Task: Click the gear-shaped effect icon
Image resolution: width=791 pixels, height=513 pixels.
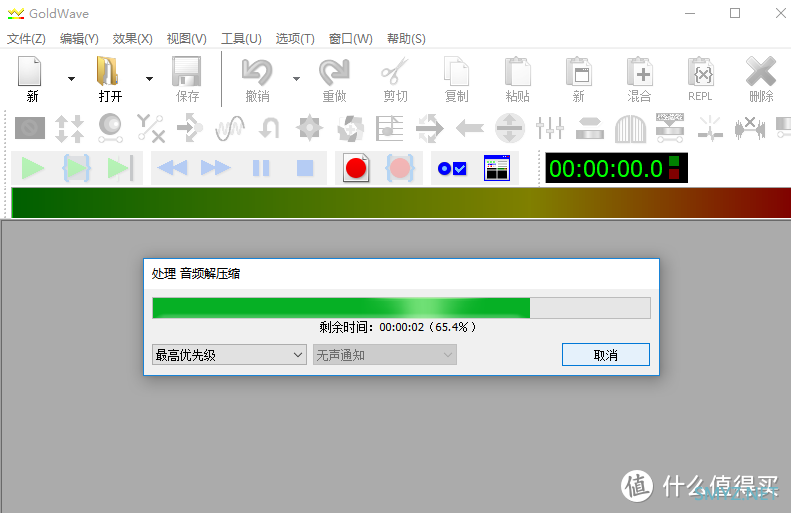Action: (x=309, y=128)
